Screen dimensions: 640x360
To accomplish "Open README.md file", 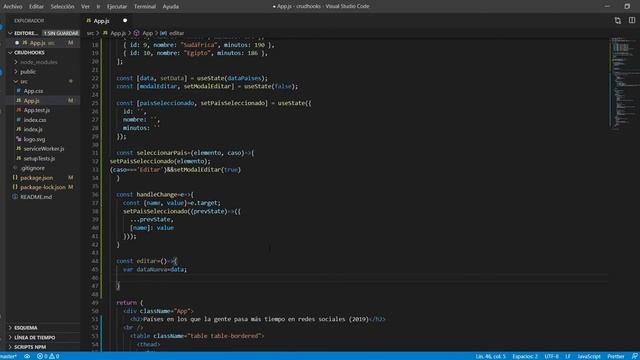I will [x=36, y=197].
